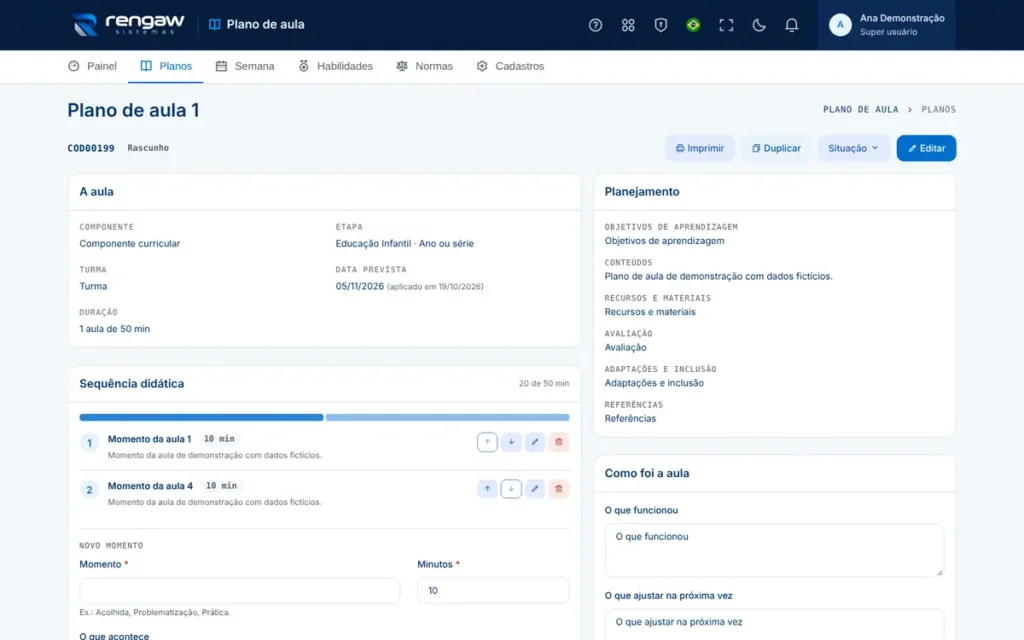Screen dimensions: 1024x640
Task: Select the Planos tab
Action: (x=166, y=66)
